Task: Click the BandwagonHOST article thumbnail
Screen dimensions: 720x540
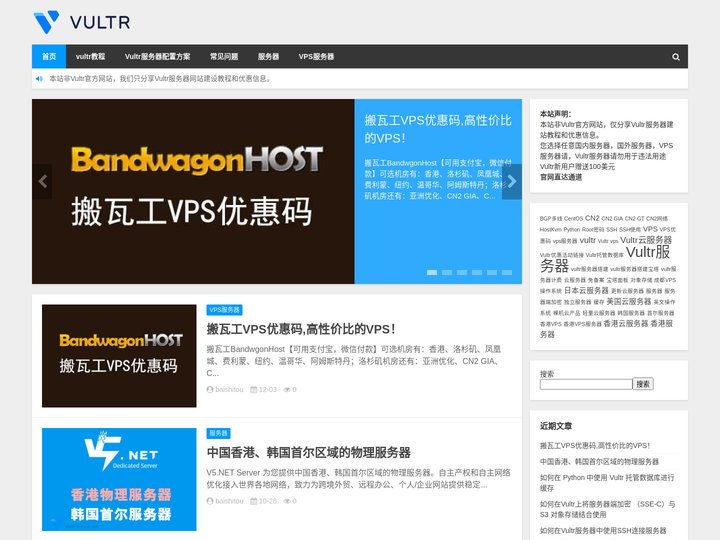Action: [119, 355]
